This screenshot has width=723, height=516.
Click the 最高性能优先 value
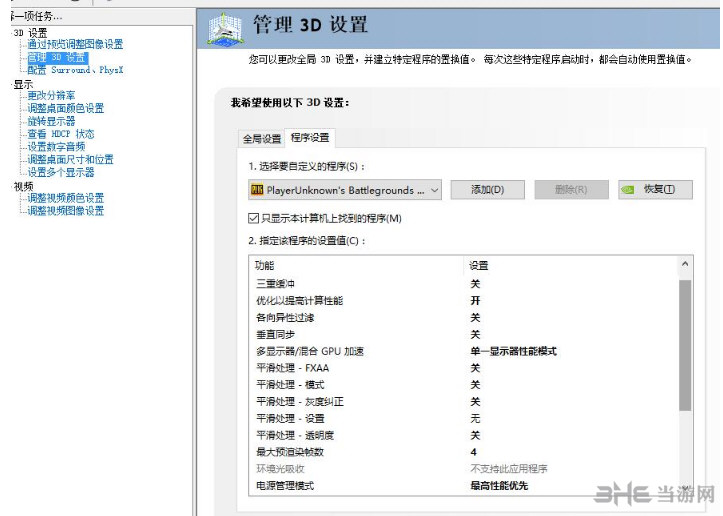coord(499,486)
